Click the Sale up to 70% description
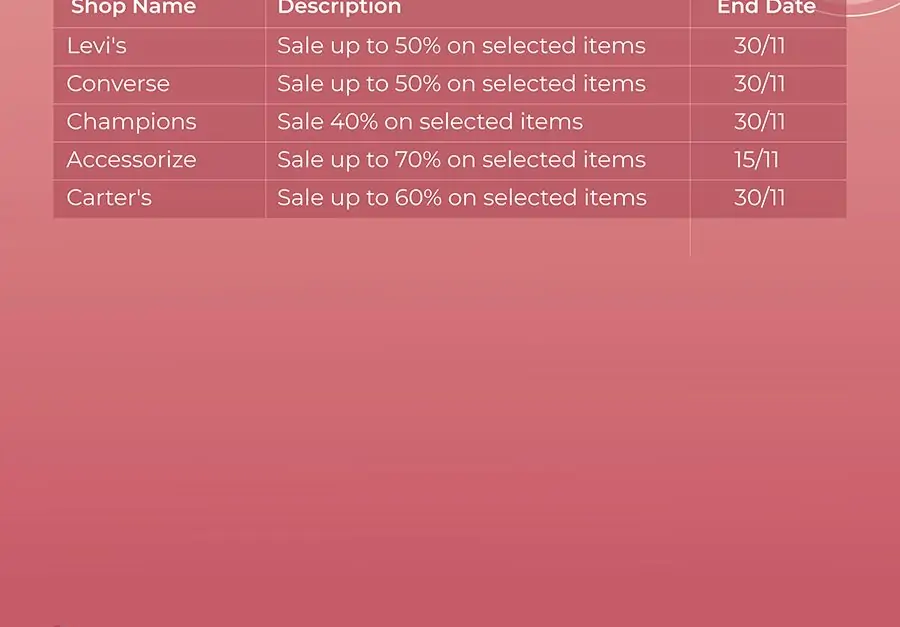Image resolution: width=900 pixels, height=627 pixels. coord(461,160)
